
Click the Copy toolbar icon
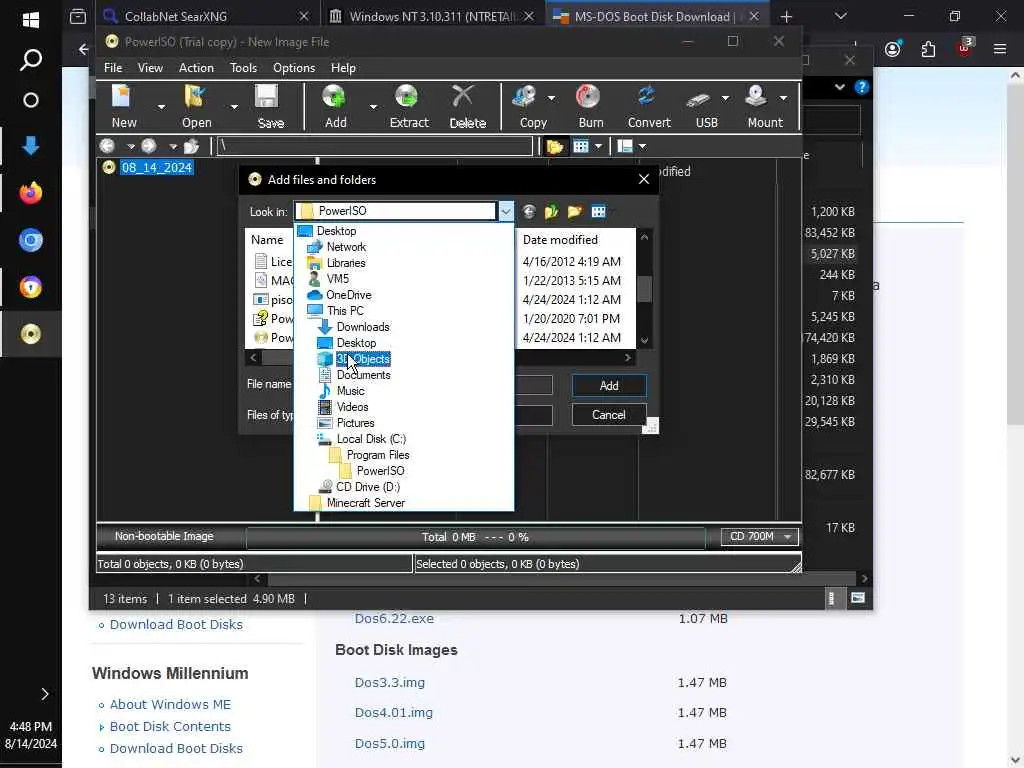pyautogui.click(x=526, y=97)
